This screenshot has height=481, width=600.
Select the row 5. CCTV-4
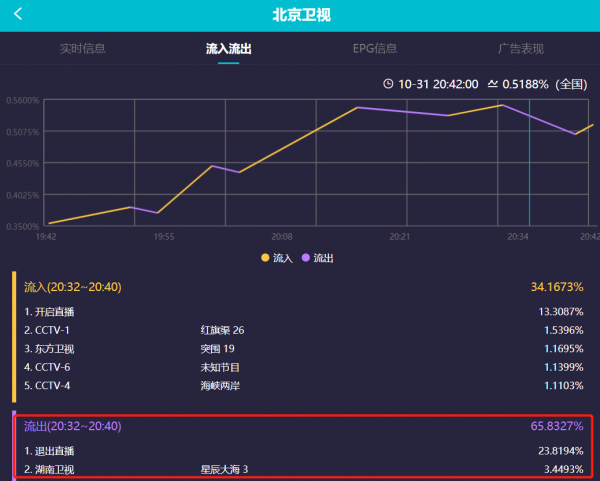click(303, 385)
